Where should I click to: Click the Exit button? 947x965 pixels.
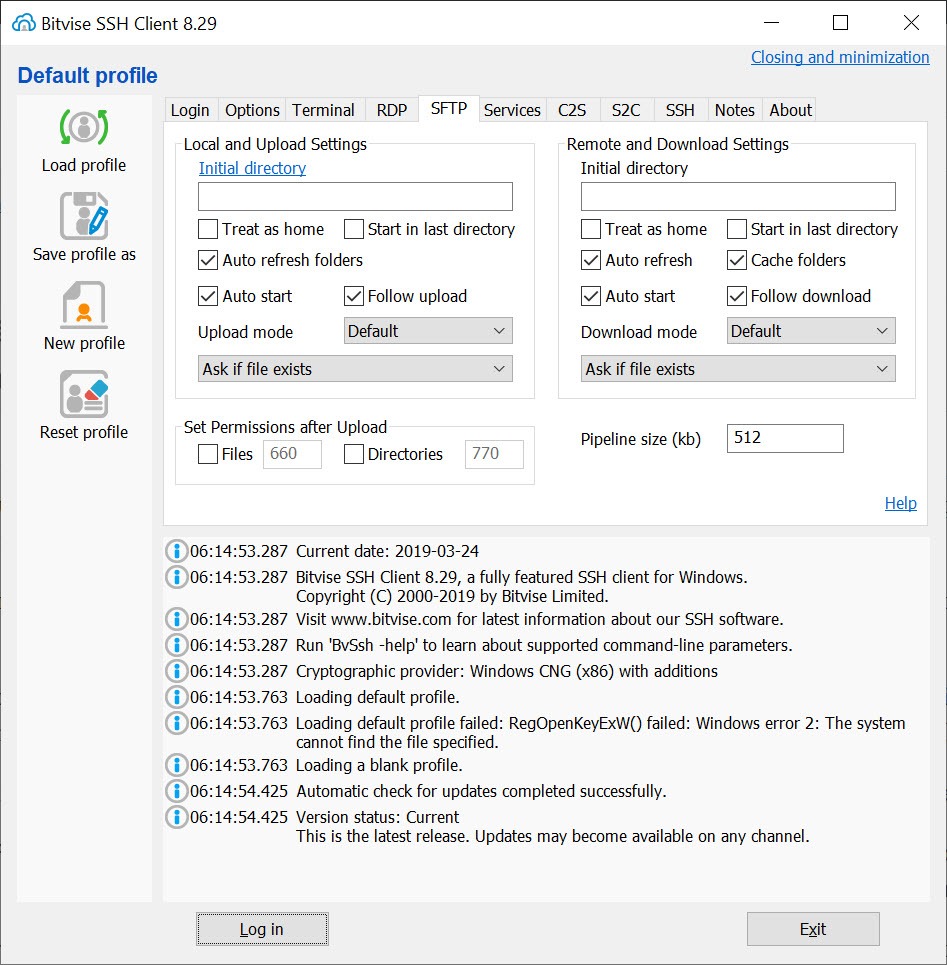coord(813,929)
